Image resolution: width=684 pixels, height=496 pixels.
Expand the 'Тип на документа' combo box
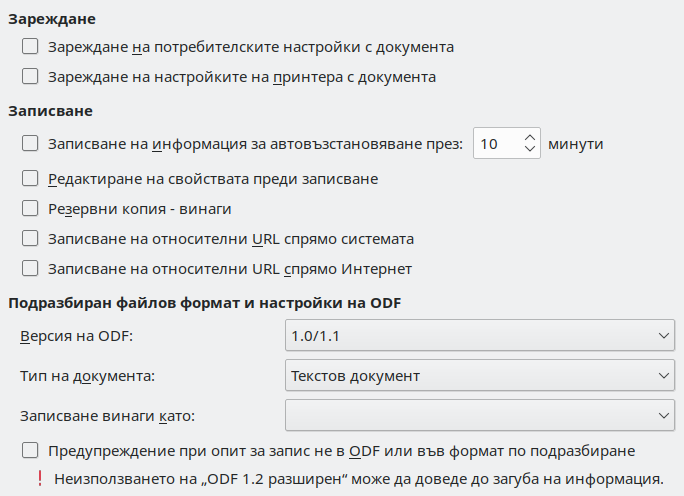[x=479, y=376]
